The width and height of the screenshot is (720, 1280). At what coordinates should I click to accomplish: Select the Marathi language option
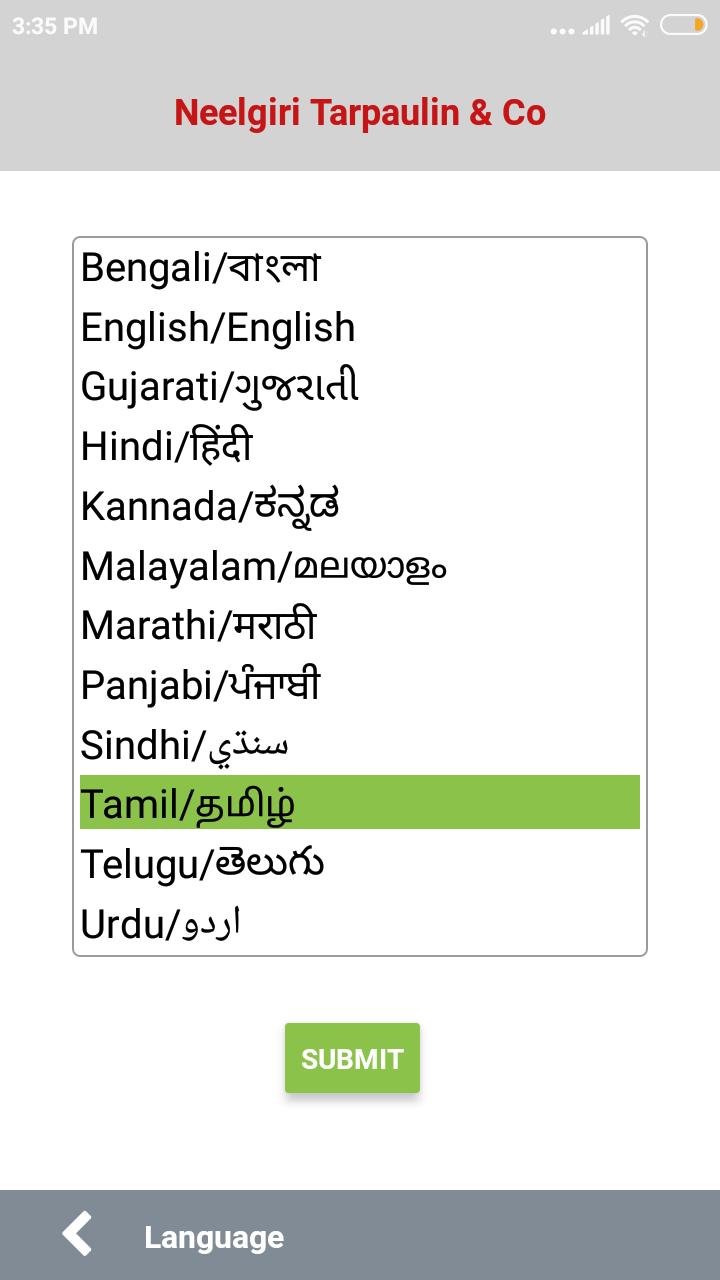pos(198,626)
